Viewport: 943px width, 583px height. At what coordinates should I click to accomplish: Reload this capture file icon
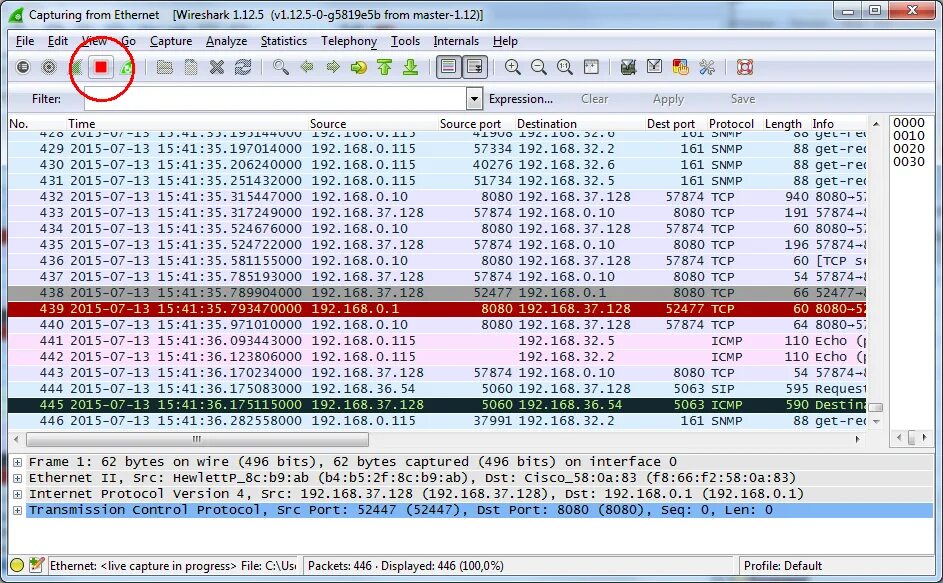(x=243, y=67)
